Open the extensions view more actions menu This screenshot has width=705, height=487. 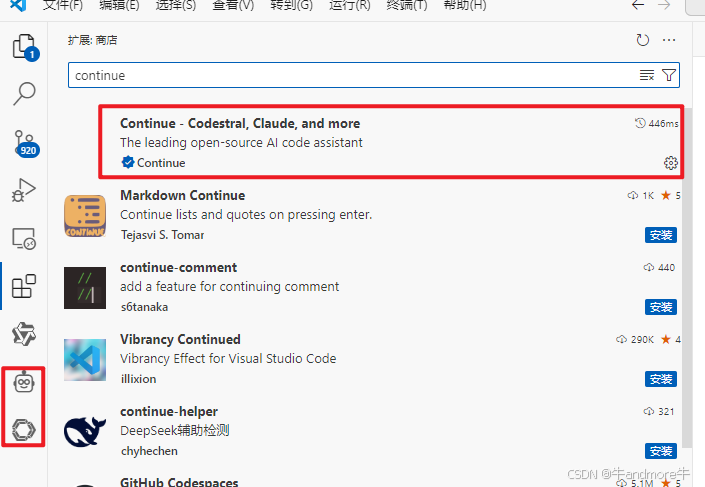click(x=669, y=40)
